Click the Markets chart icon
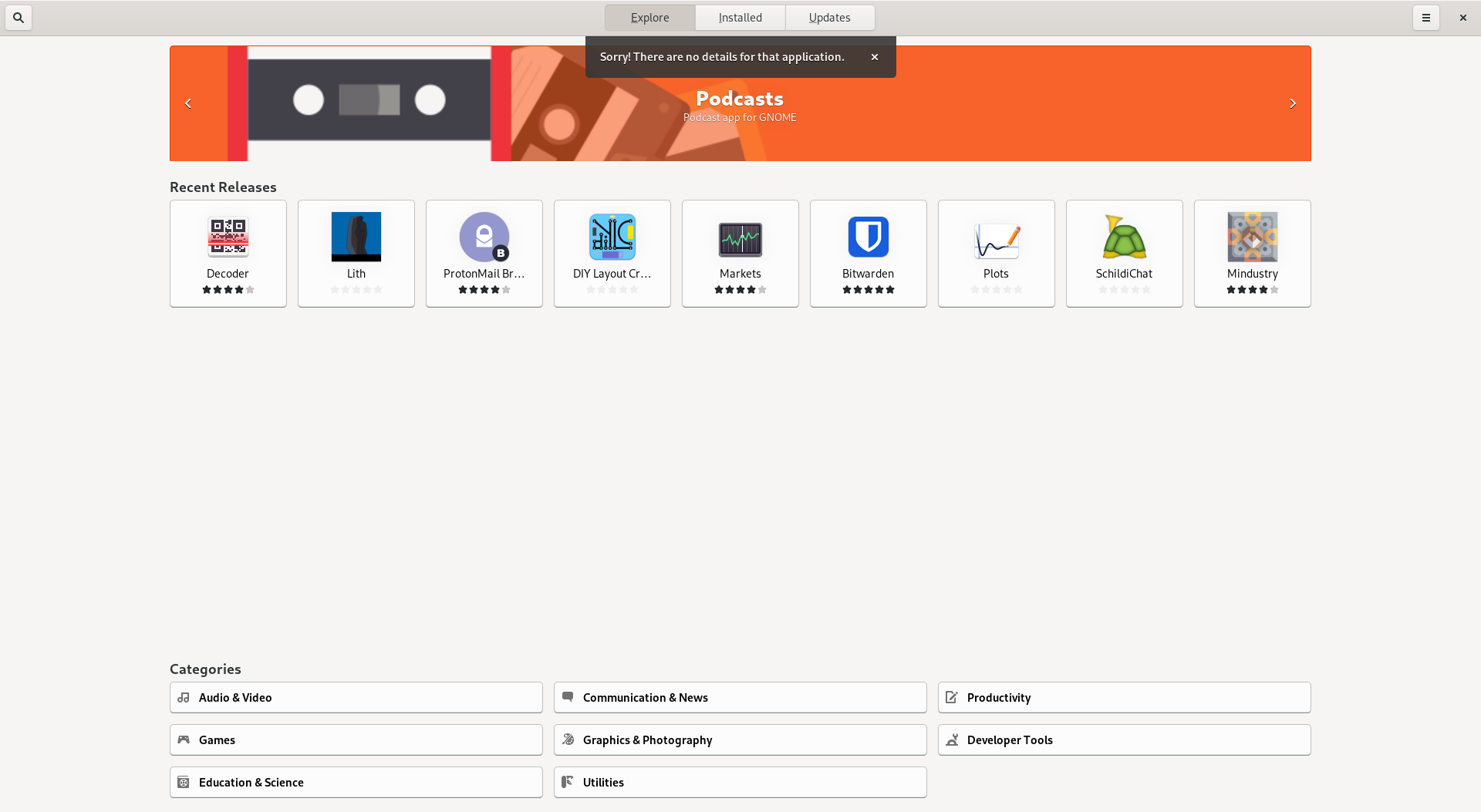This screenshot has height=812, width=1481. 740,238
